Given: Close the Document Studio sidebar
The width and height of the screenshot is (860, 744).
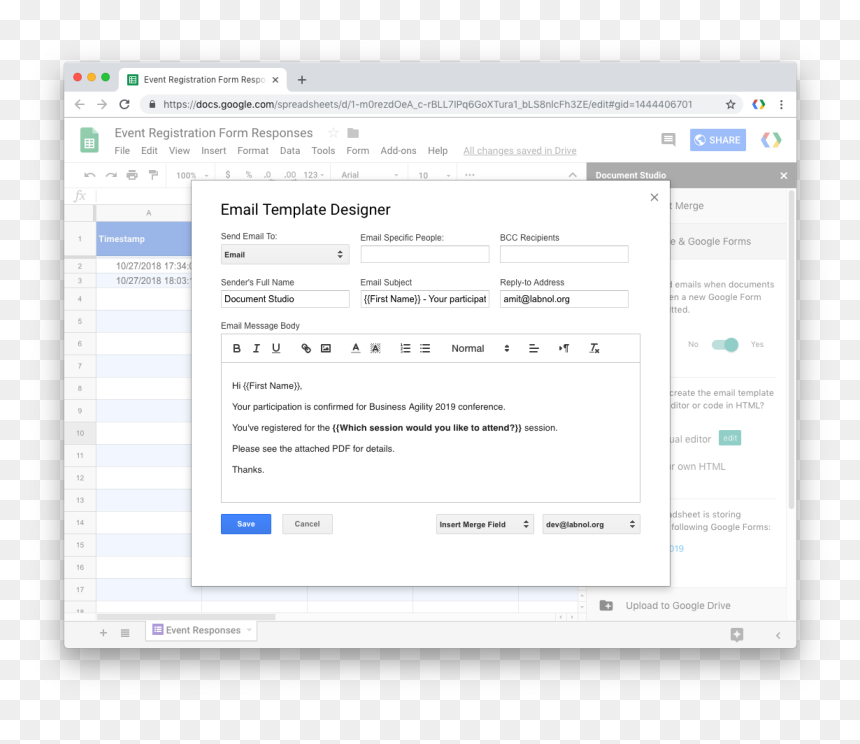Looking at the screenshot, I should point(784,175).
